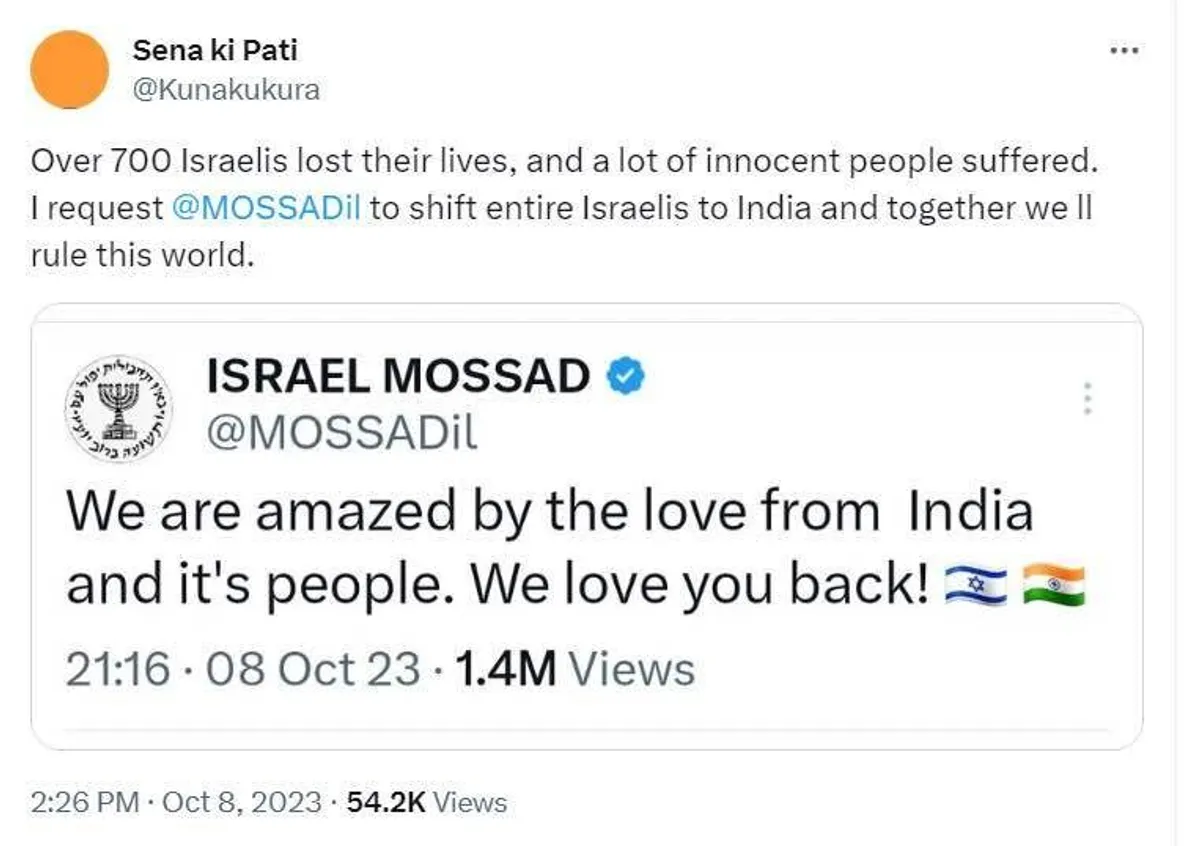The width and height of the screenshot is (1200, 846).
Task: Click the blue verified checkmark badge
Action: click(x=627, y=377)
